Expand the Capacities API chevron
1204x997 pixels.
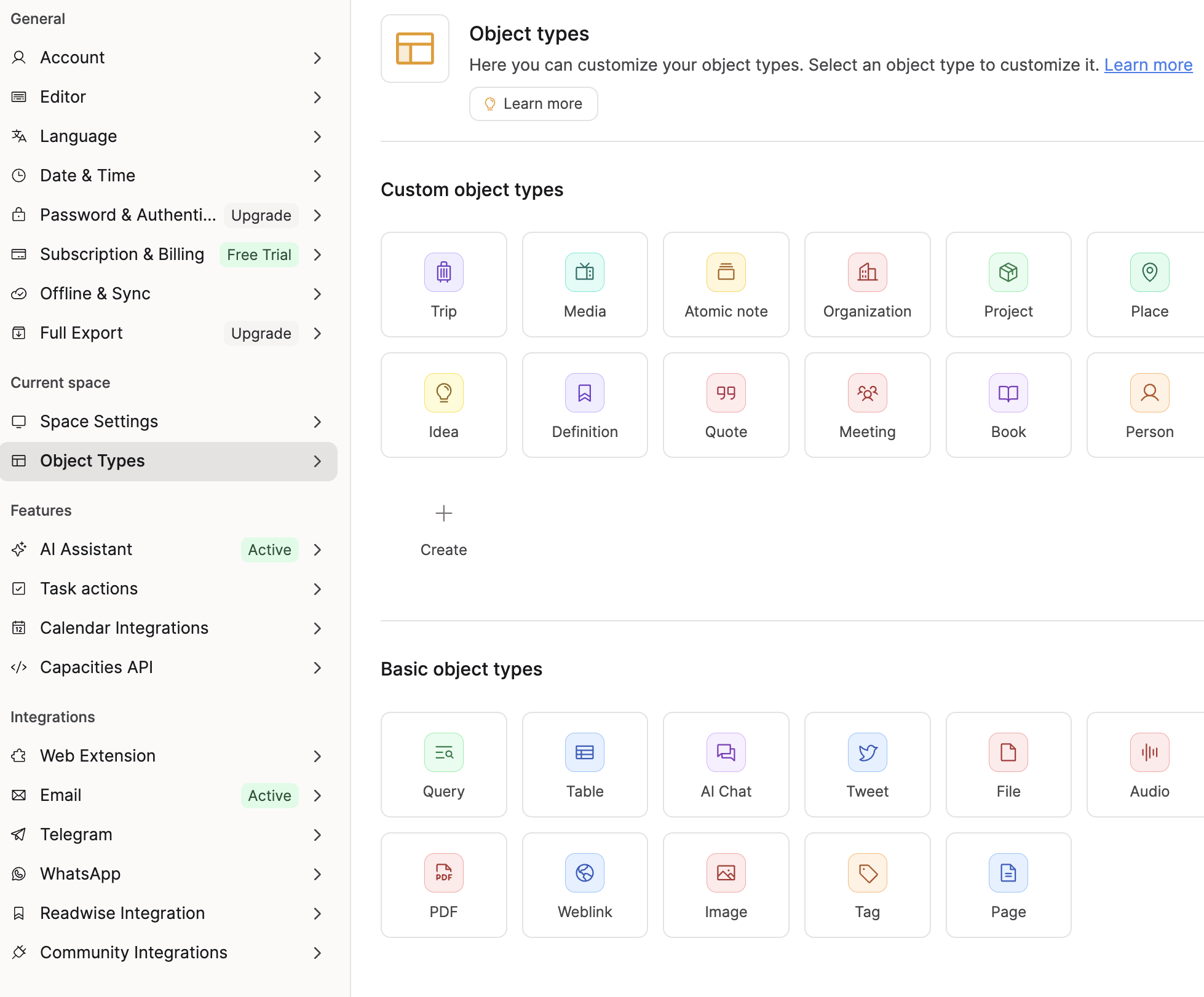click(317, 668)
